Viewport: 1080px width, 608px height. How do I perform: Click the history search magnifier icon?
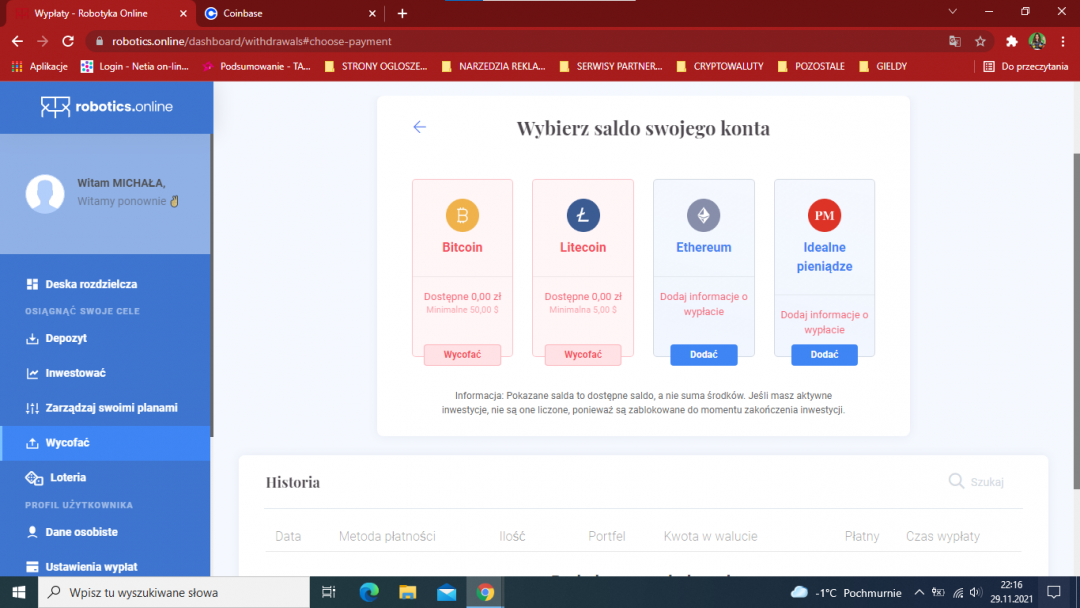pos(957,482)
